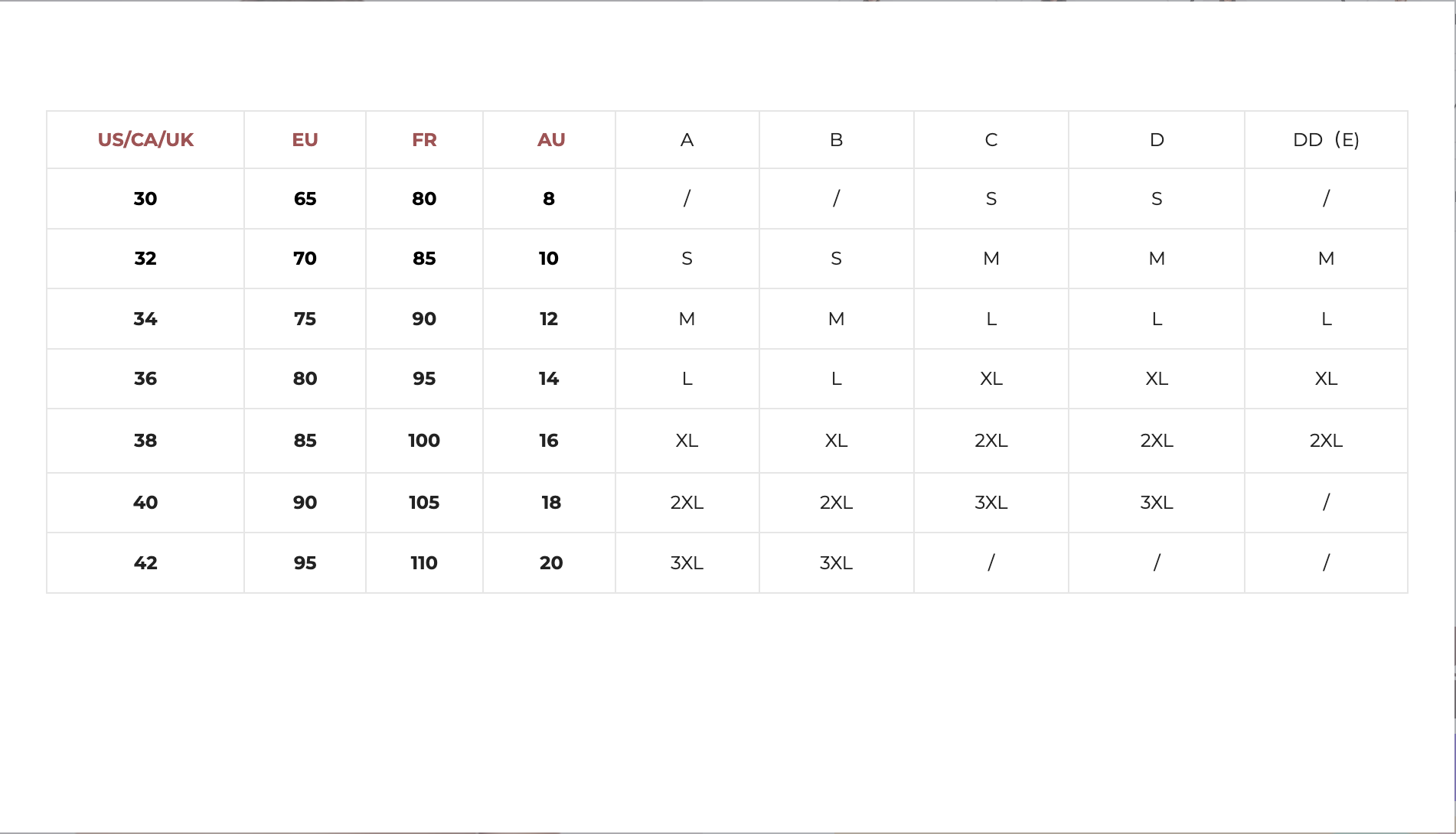Select the EU column header
The width and height of the screenshot is (1456, 834).
tap(305, 140)
